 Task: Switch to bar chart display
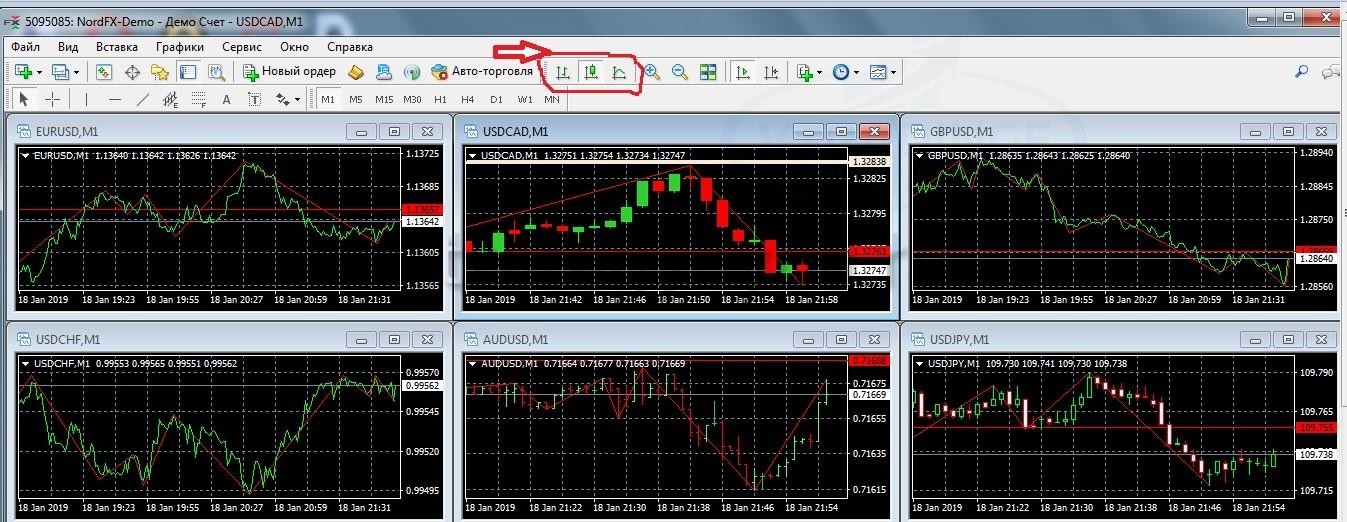(564, 72)
